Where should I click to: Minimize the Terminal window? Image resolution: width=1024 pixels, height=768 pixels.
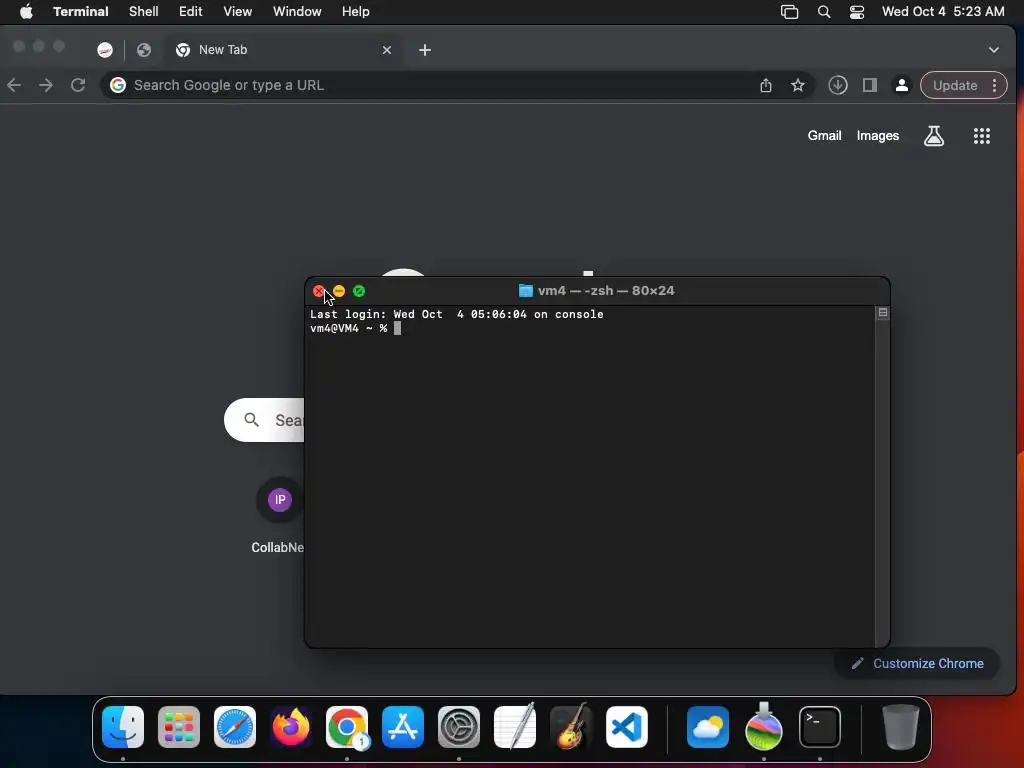click(x=339, y=291)
